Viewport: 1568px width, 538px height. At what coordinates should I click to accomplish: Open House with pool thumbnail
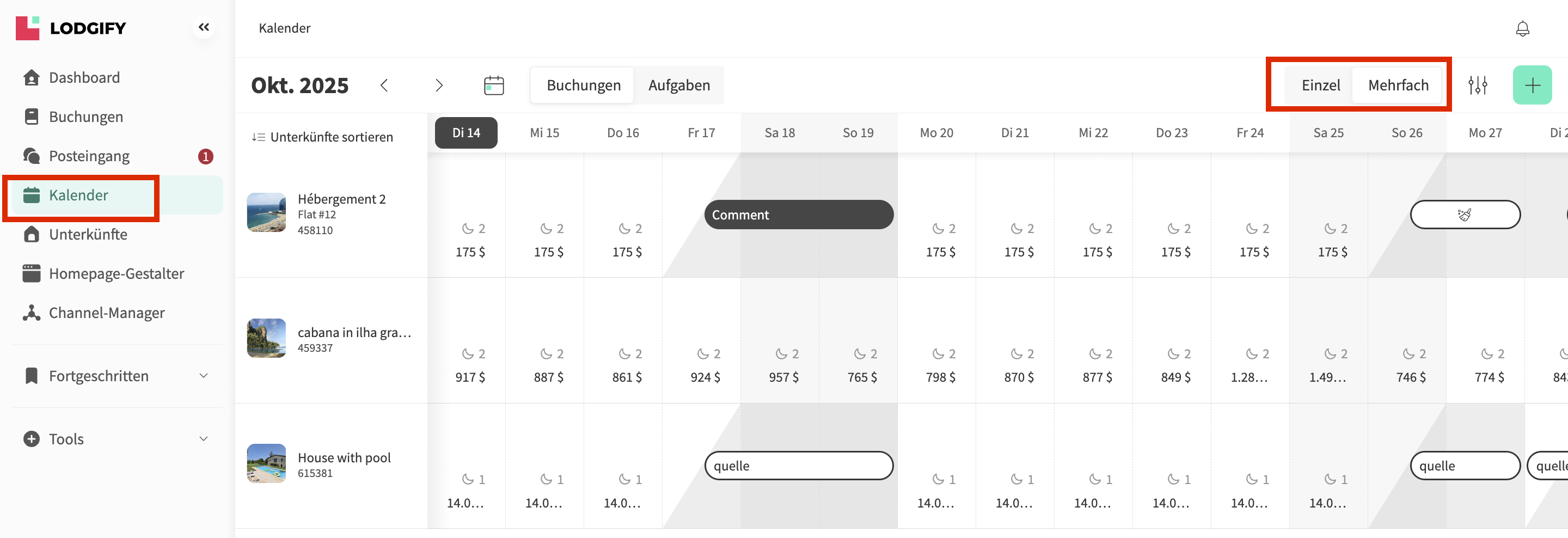(266, 463)
